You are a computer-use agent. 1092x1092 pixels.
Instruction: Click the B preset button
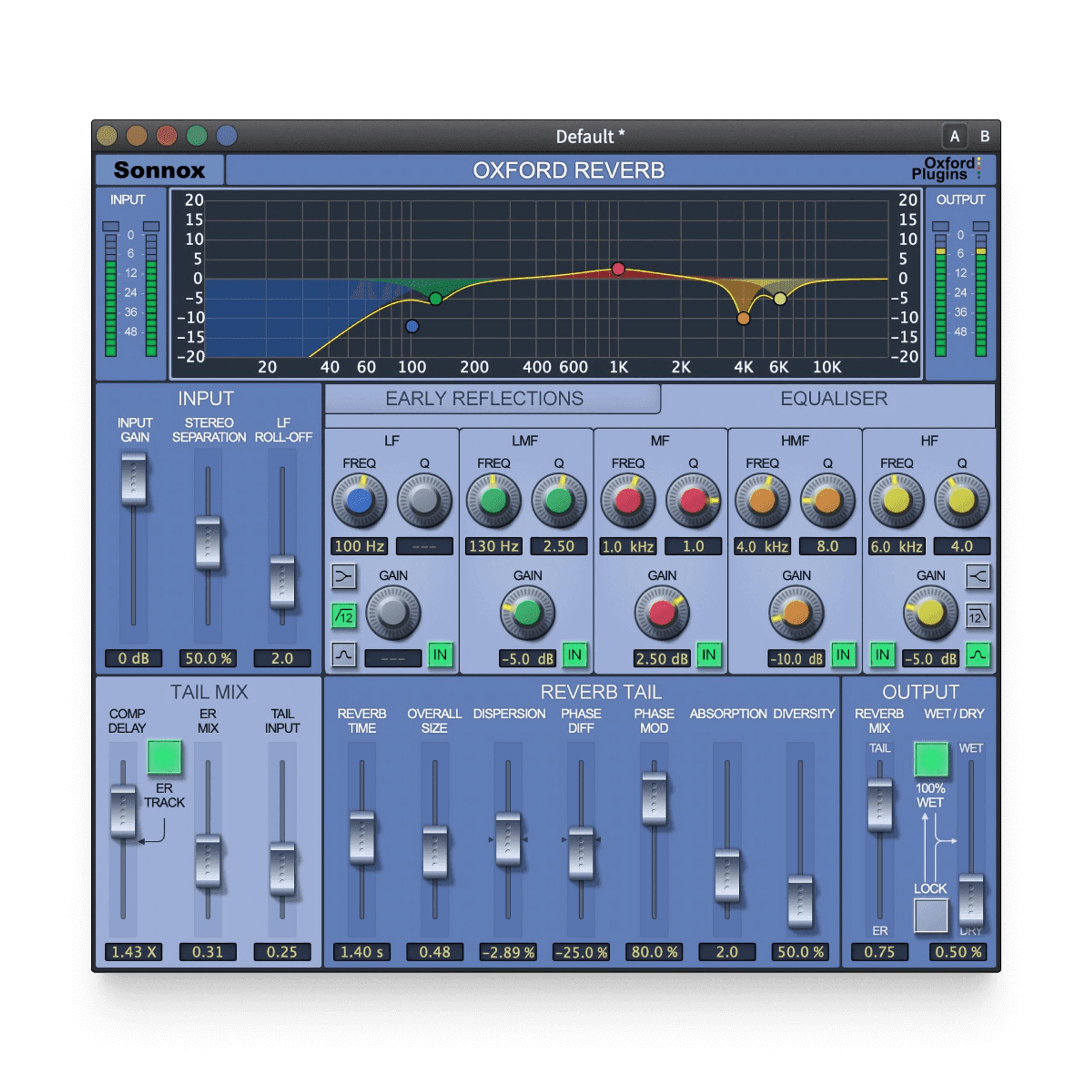click(986, 136)
